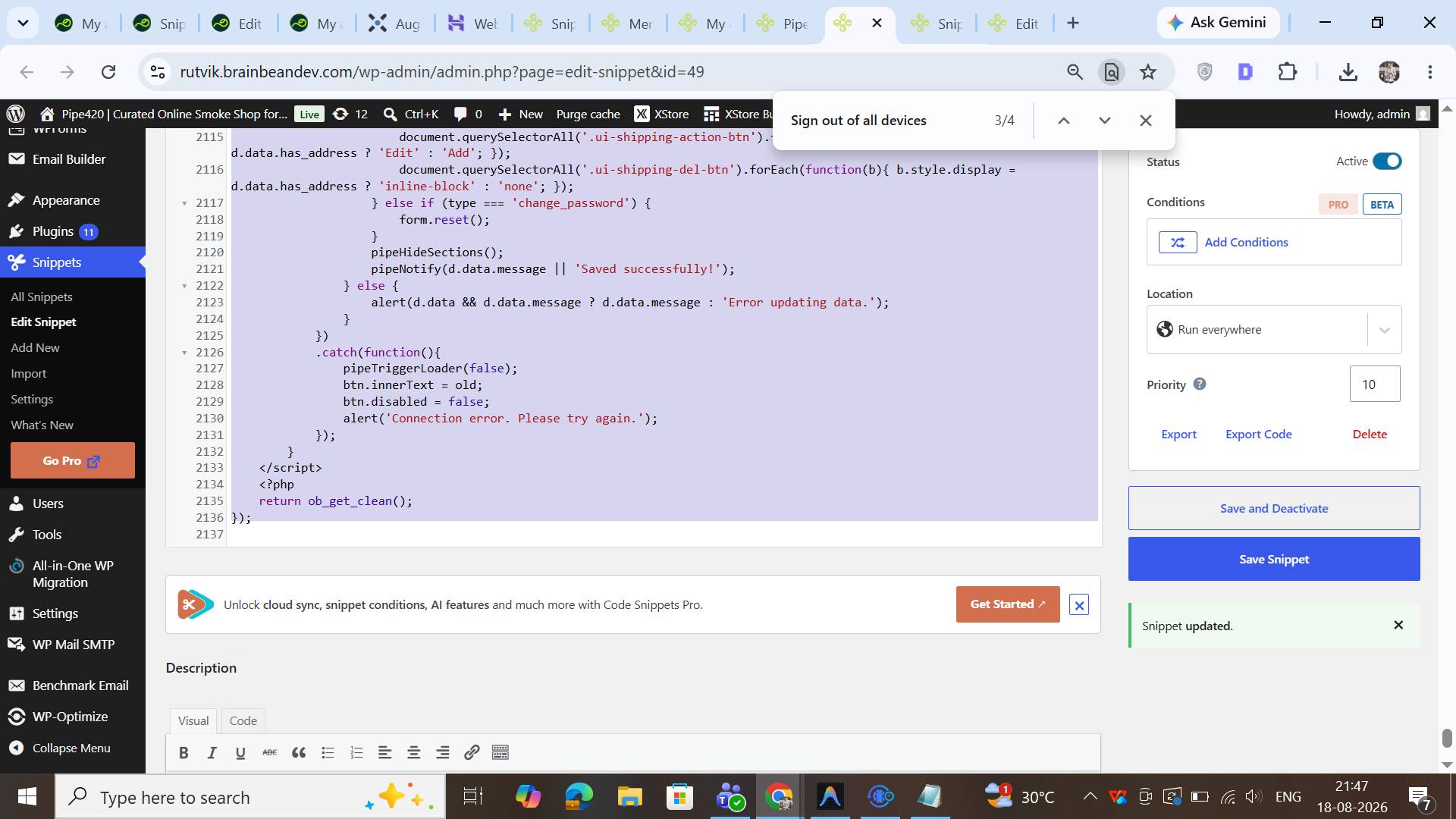
Task: Click the Export Code link
Action: pyautogui.click(x=1259, y=434)
